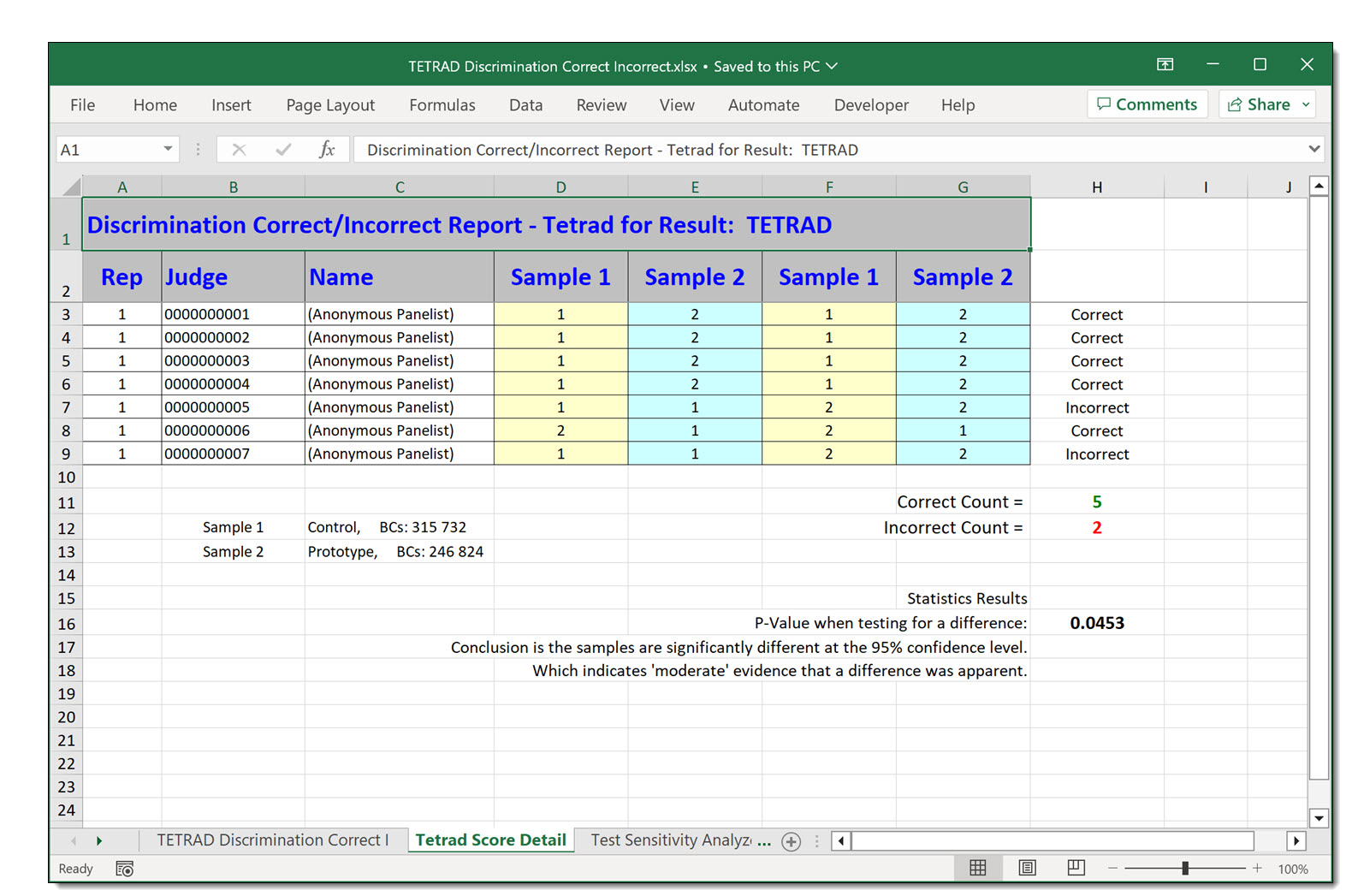
Task: Open the Automate ribbon tab
Action: click(x=763, y=105)
